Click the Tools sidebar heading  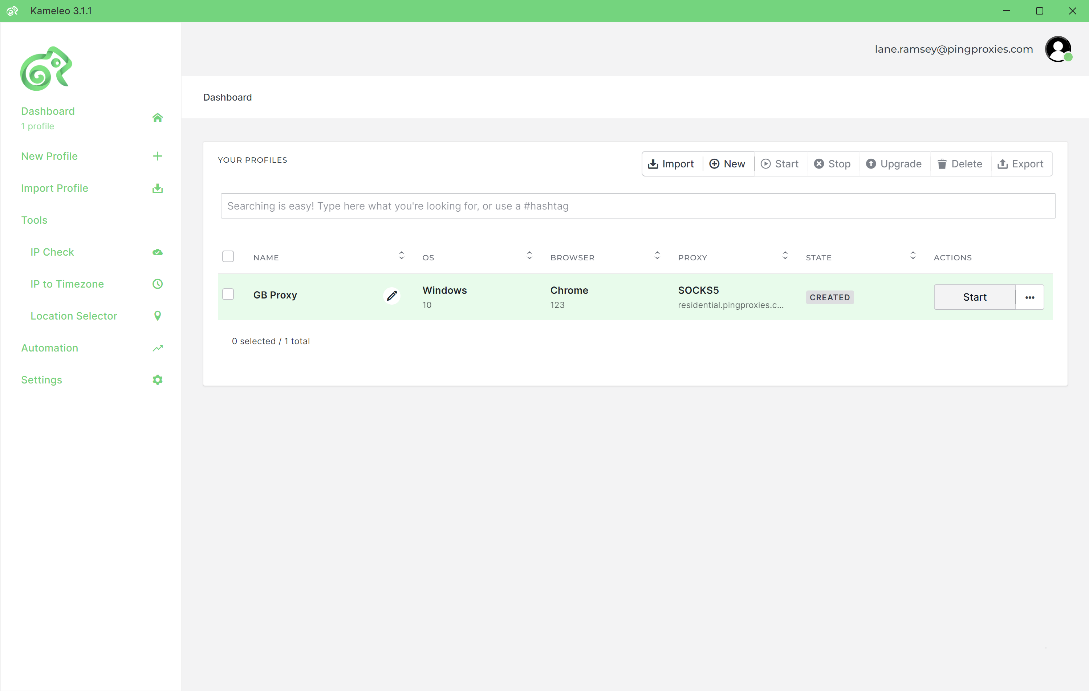(x=34, y=220)
